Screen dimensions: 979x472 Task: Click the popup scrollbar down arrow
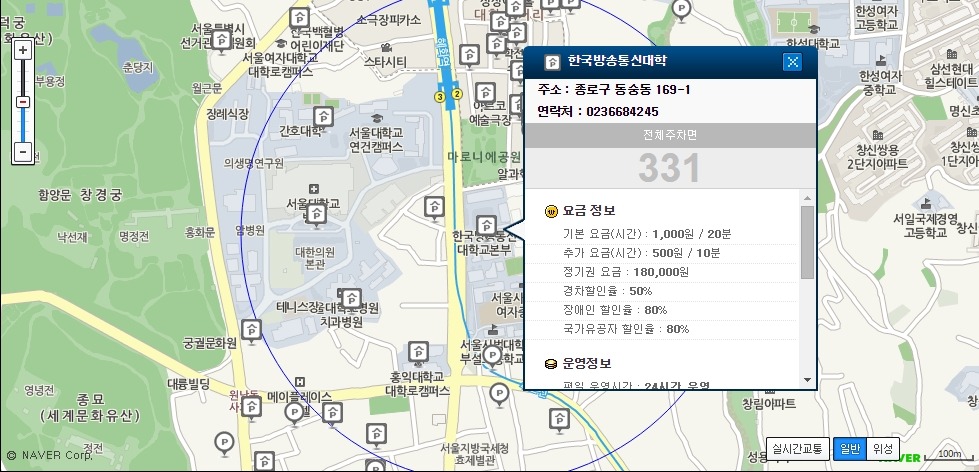coord(807,380)
